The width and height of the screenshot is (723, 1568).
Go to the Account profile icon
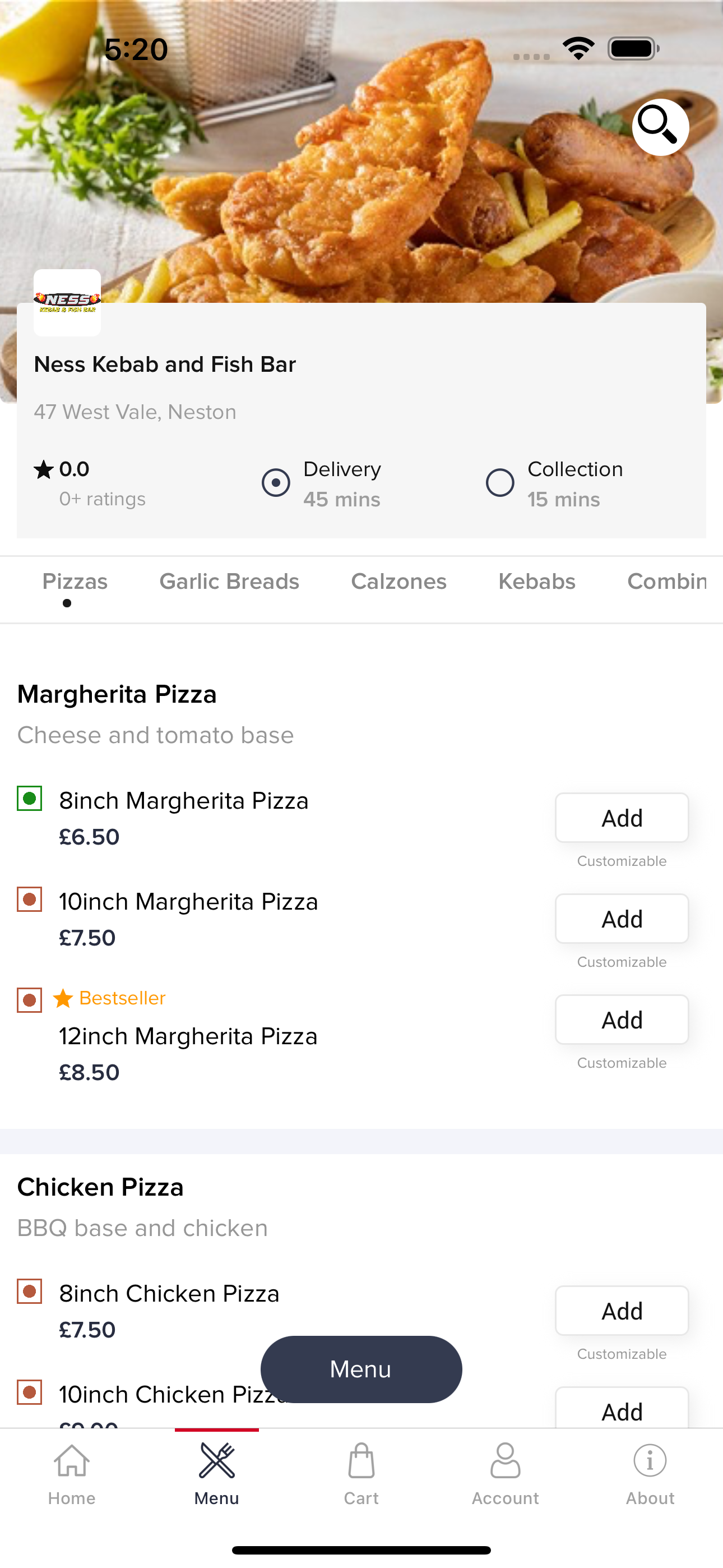tap(505, 1461)
